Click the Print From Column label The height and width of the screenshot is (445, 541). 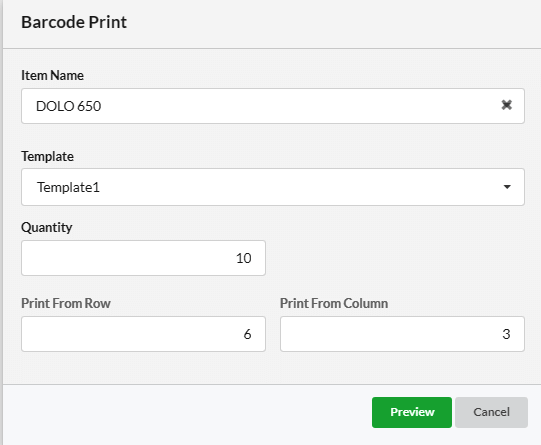tap(334, 303)
